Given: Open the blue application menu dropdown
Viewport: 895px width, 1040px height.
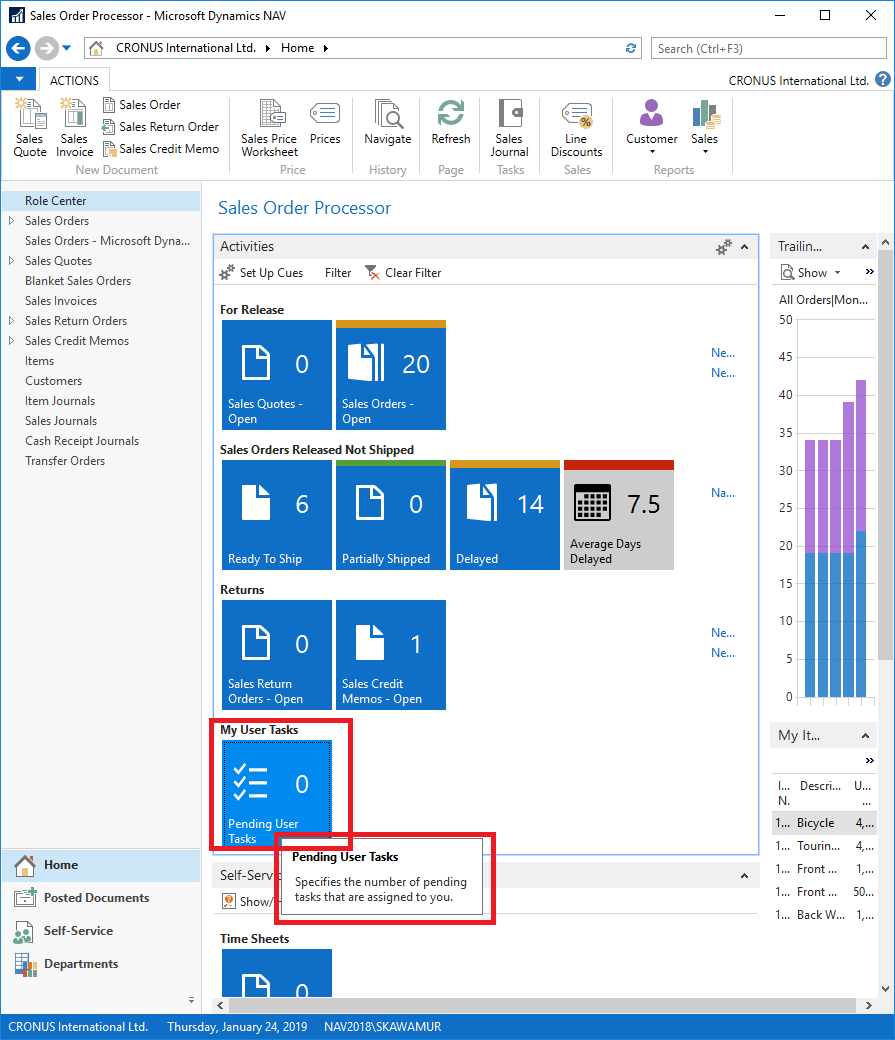Looking at the screenshot, I should click(x=19, y=80).
